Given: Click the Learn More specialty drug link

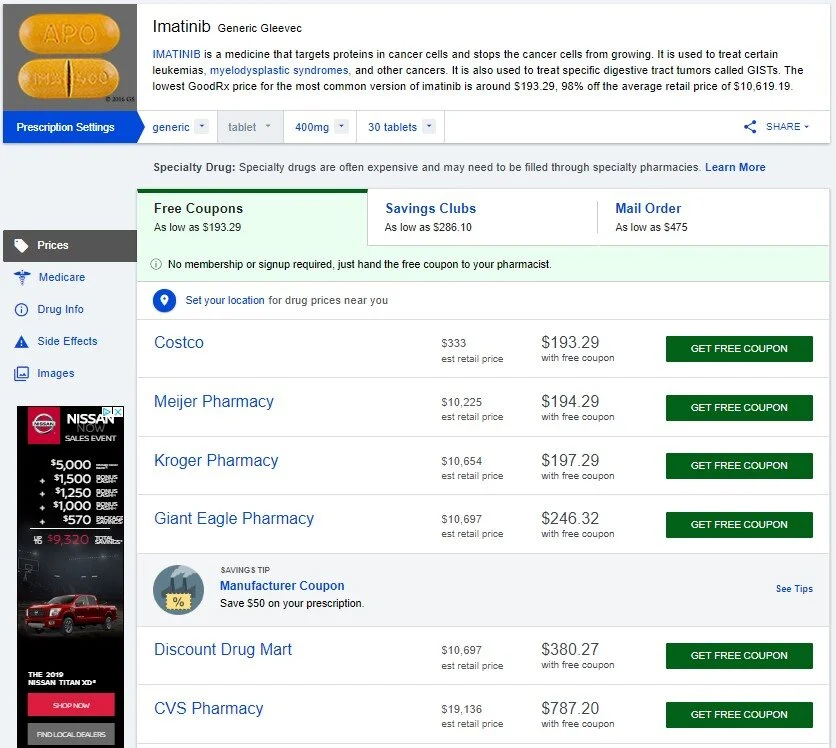Looking at the screenshot, I should pyautogui.click(x=735, y=167).
